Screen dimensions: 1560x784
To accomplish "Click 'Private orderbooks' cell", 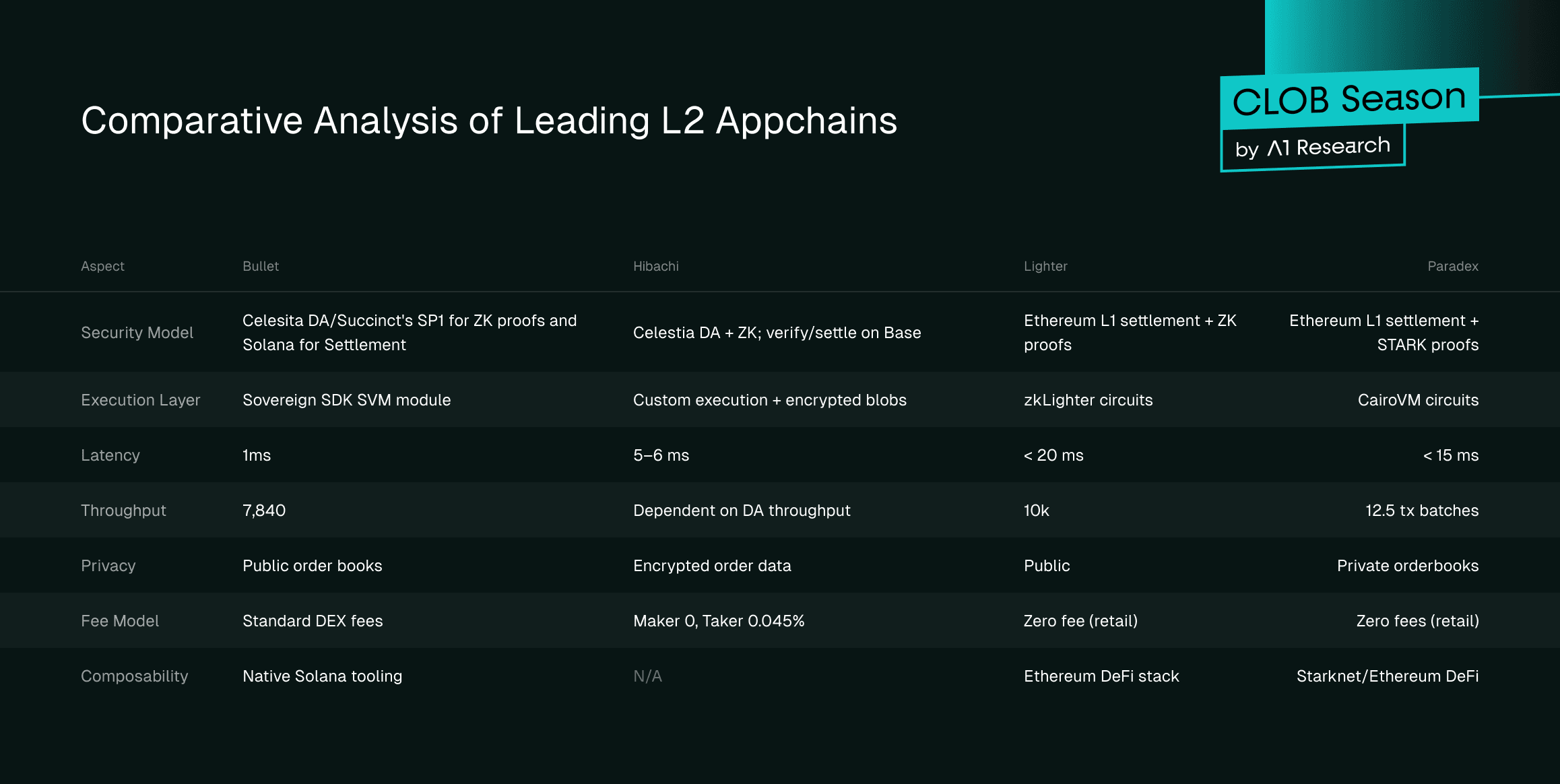I will click(1408, 566).
